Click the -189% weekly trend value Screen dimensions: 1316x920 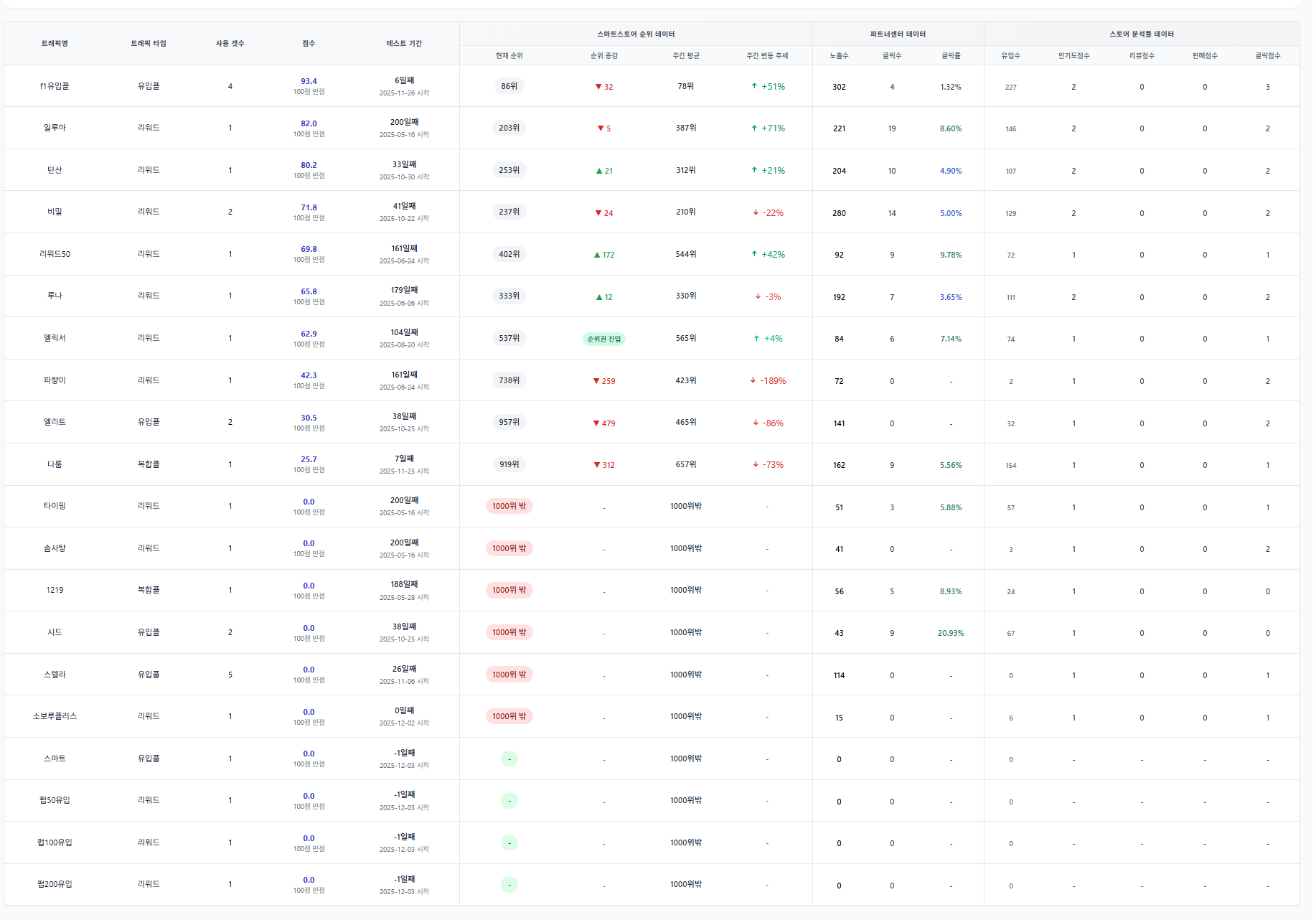pyautogui.click(x=768, y=381)
